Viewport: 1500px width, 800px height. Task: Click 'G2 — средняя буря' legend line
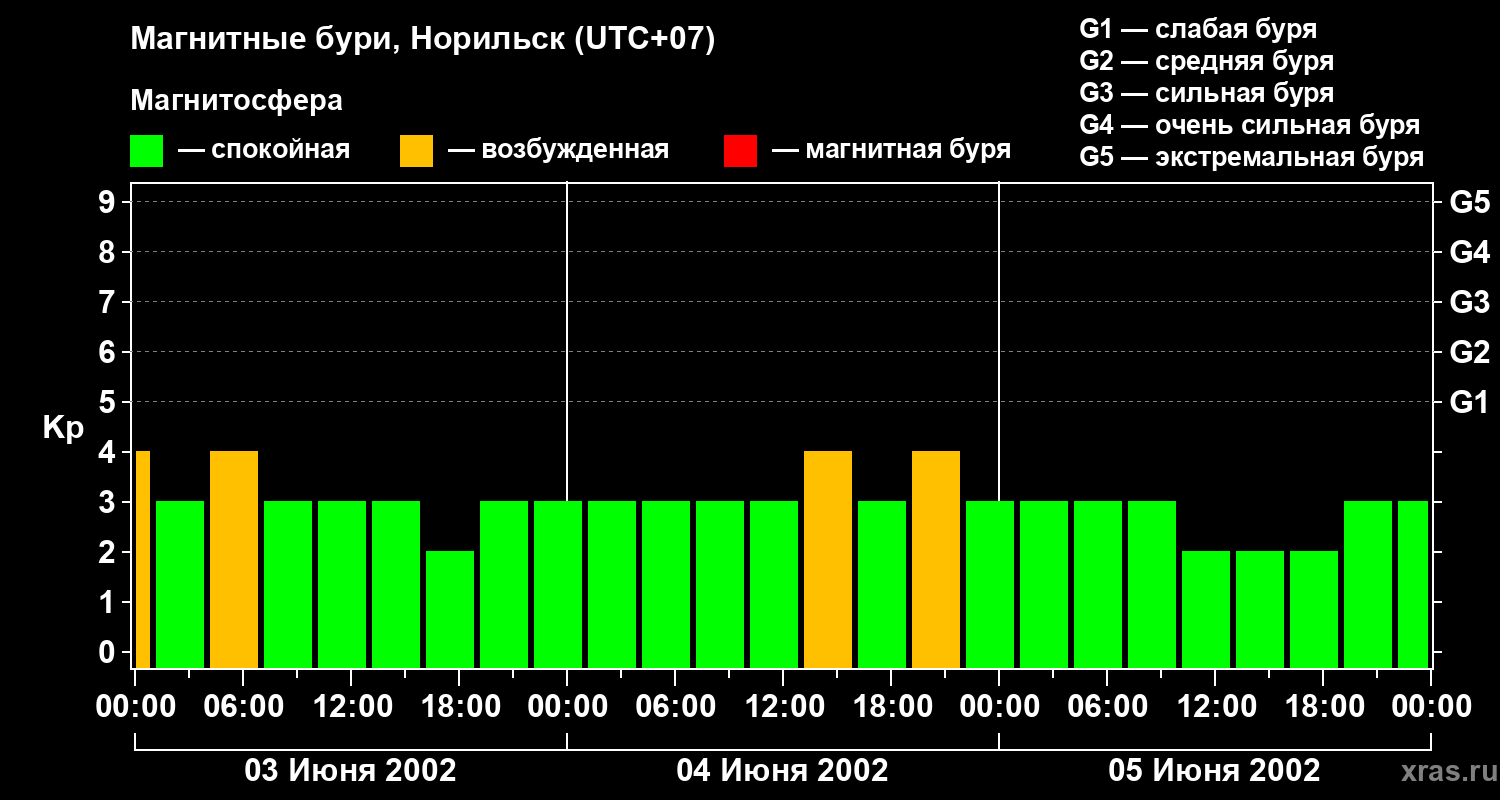point(1207,61)
